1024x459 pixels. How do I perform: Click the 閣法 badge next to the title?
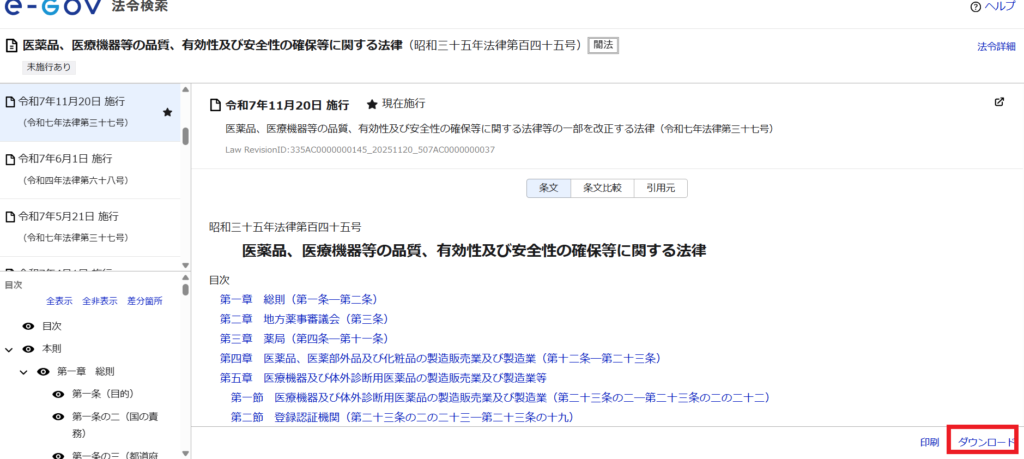[602, 45]
